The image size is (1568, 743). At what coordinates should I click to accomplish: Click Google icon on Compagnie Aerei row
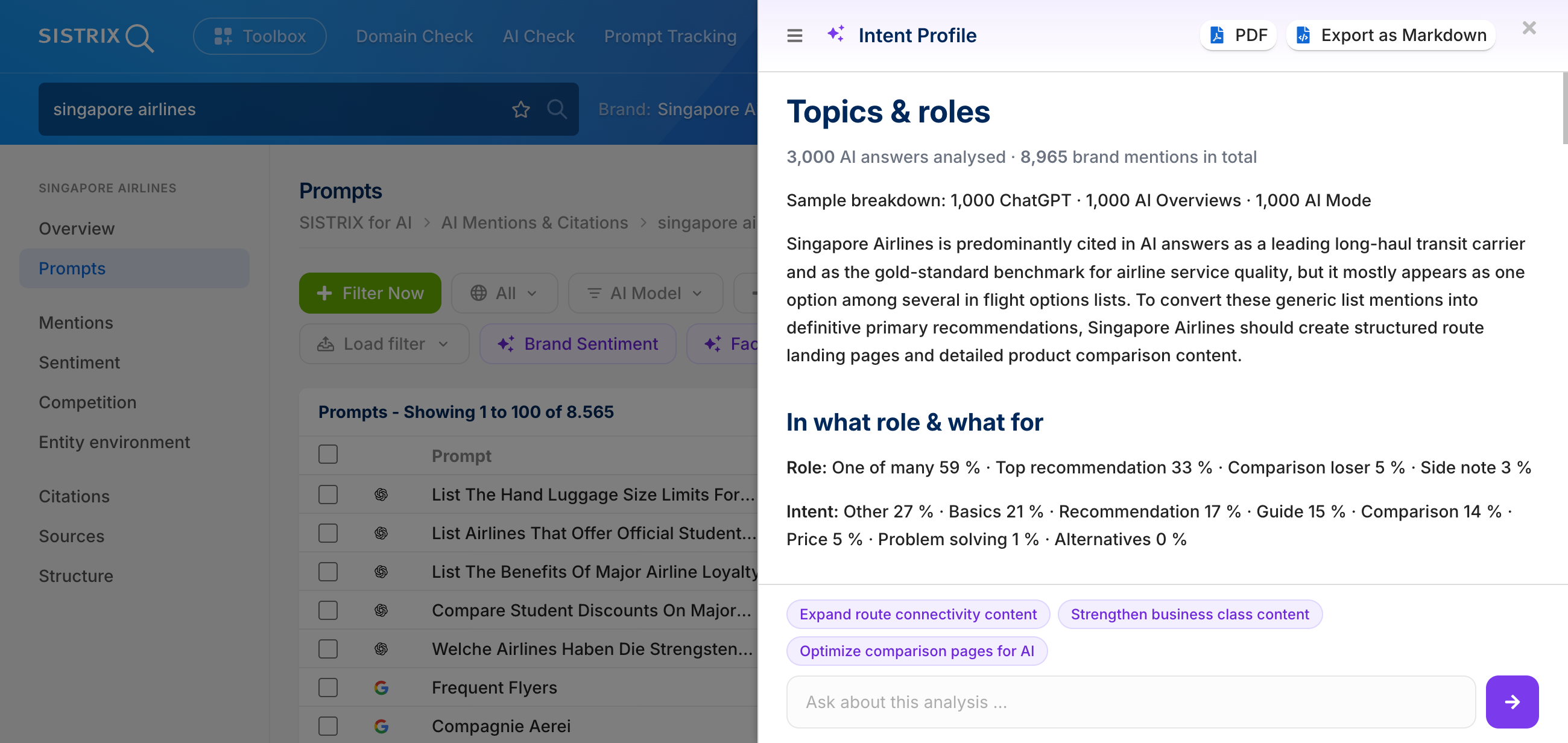[x=381, y=726]
